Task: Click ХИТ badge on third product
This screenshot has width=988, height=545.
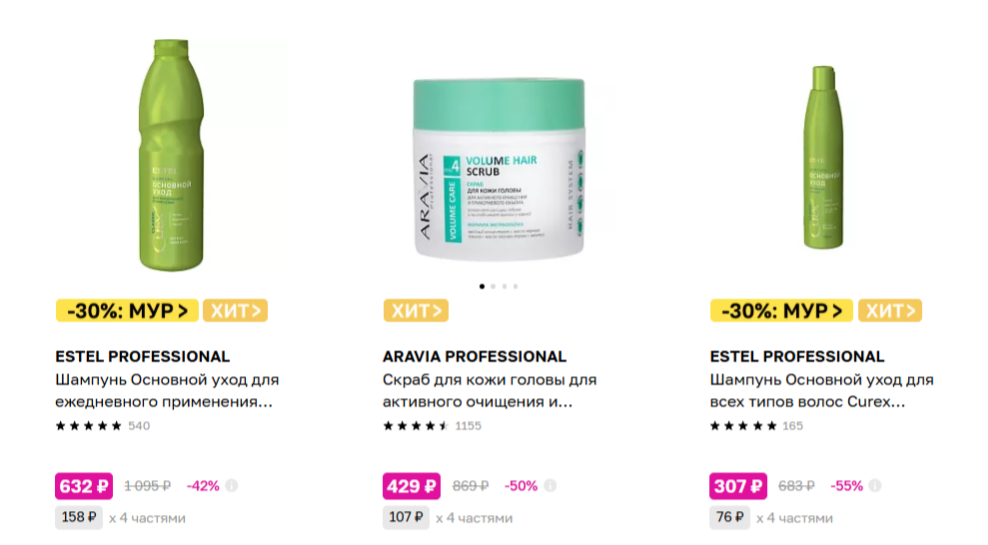Action: tap(890, 311)
